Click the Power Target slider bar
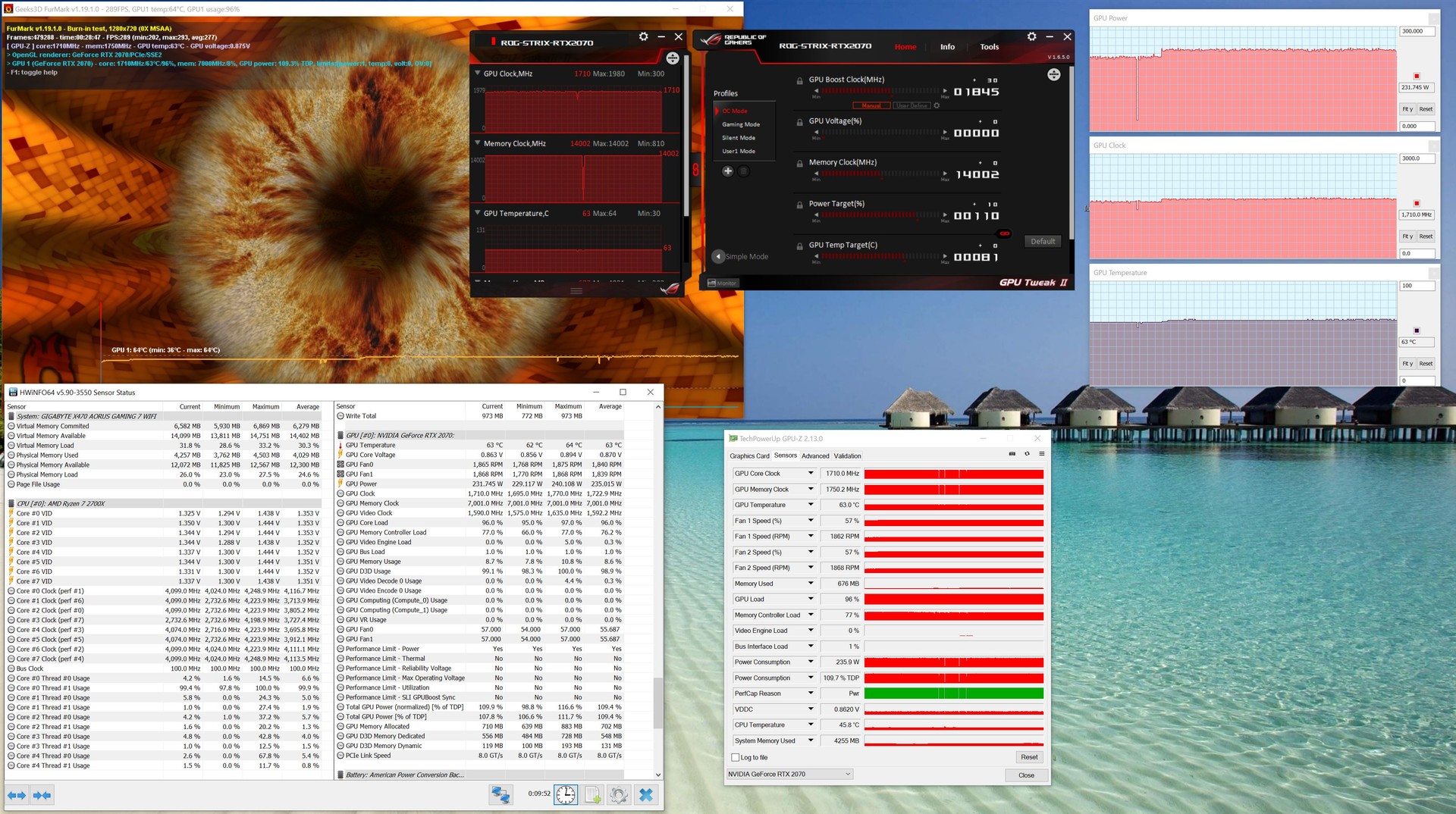The height and width of the screenshot is (814, 1456). coord(880,215)
